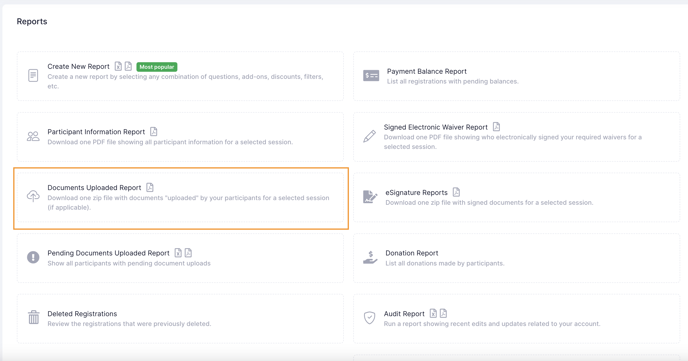688x361 pixels.
Task: Open the Documents Uploaded Report title
Action: (x=94, y=188)
